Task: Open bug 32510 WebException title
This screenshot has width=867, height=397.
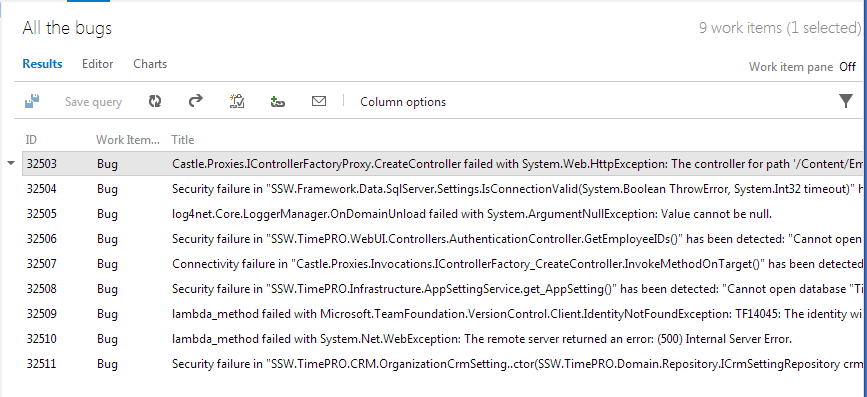Action: coord(482,339)
